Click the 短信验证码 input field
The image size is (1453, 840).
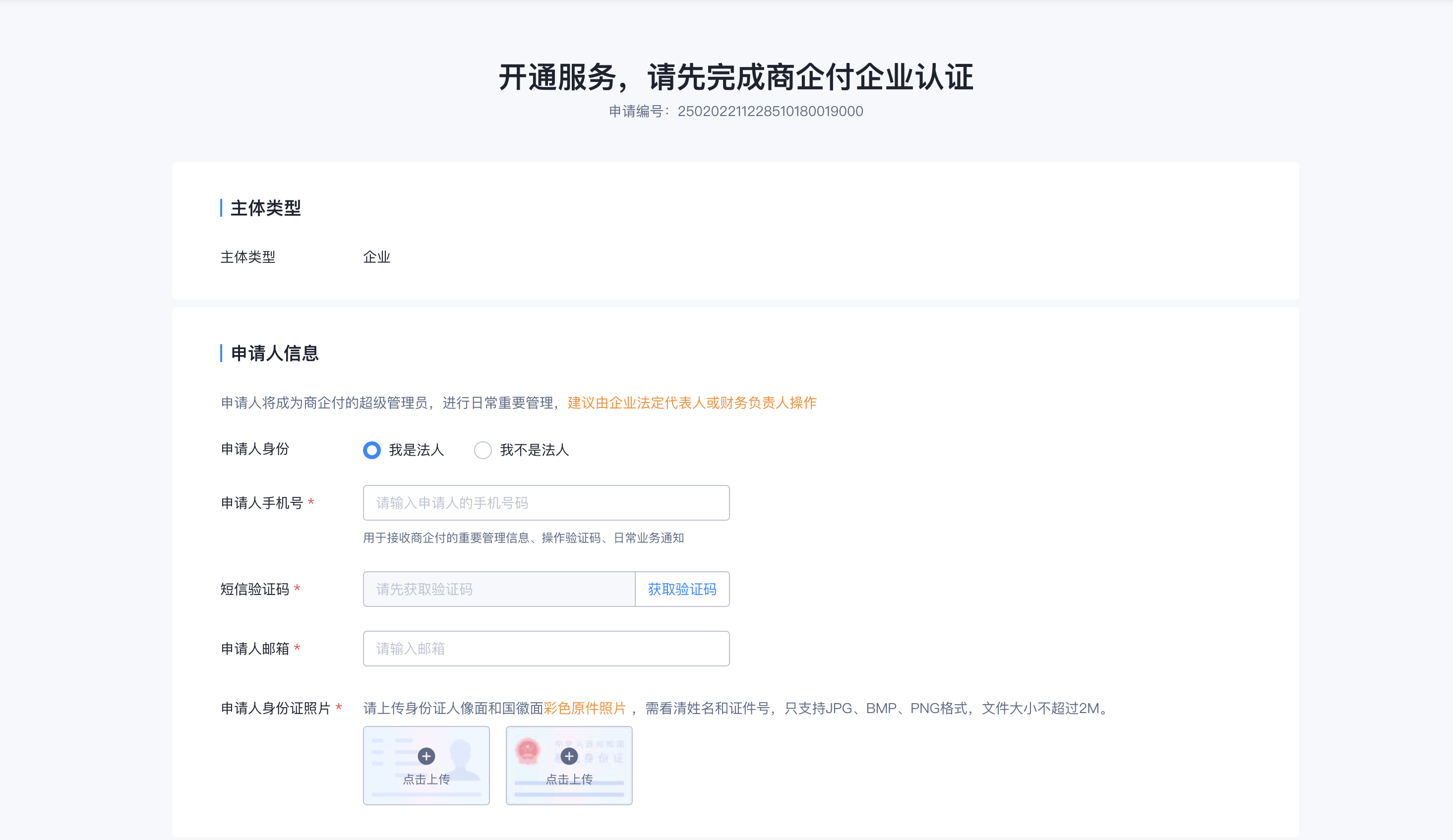(498, 589)
